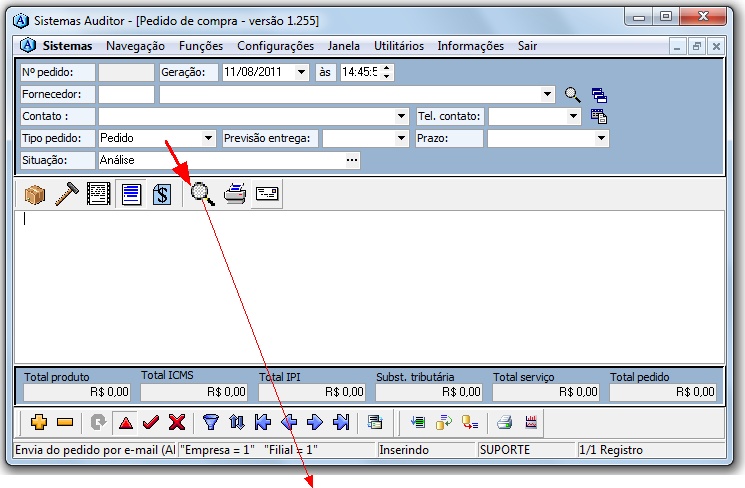
Task: Click the SUPORTE status bar entry
Action: tap(526, 450)
